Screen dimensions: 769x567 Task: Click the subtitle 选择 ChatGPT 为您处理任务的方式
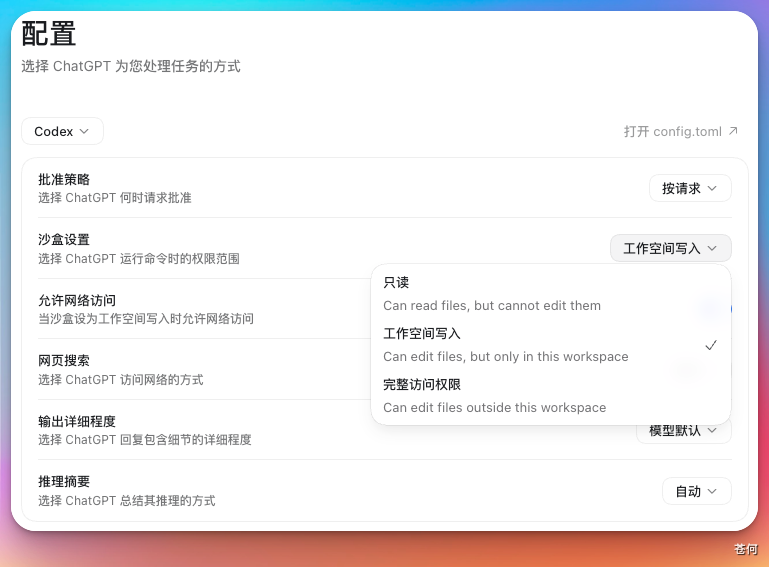pos(131,66)
